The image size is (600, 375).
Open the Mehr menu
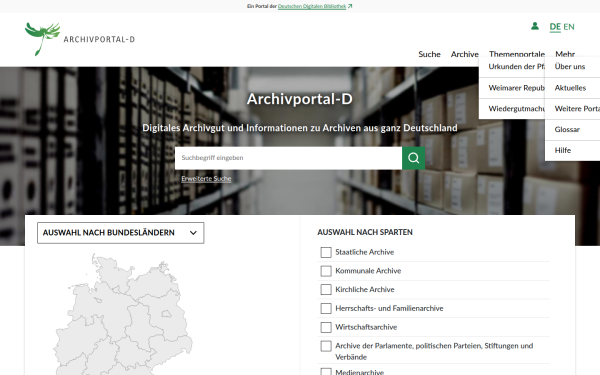point(565,54)
